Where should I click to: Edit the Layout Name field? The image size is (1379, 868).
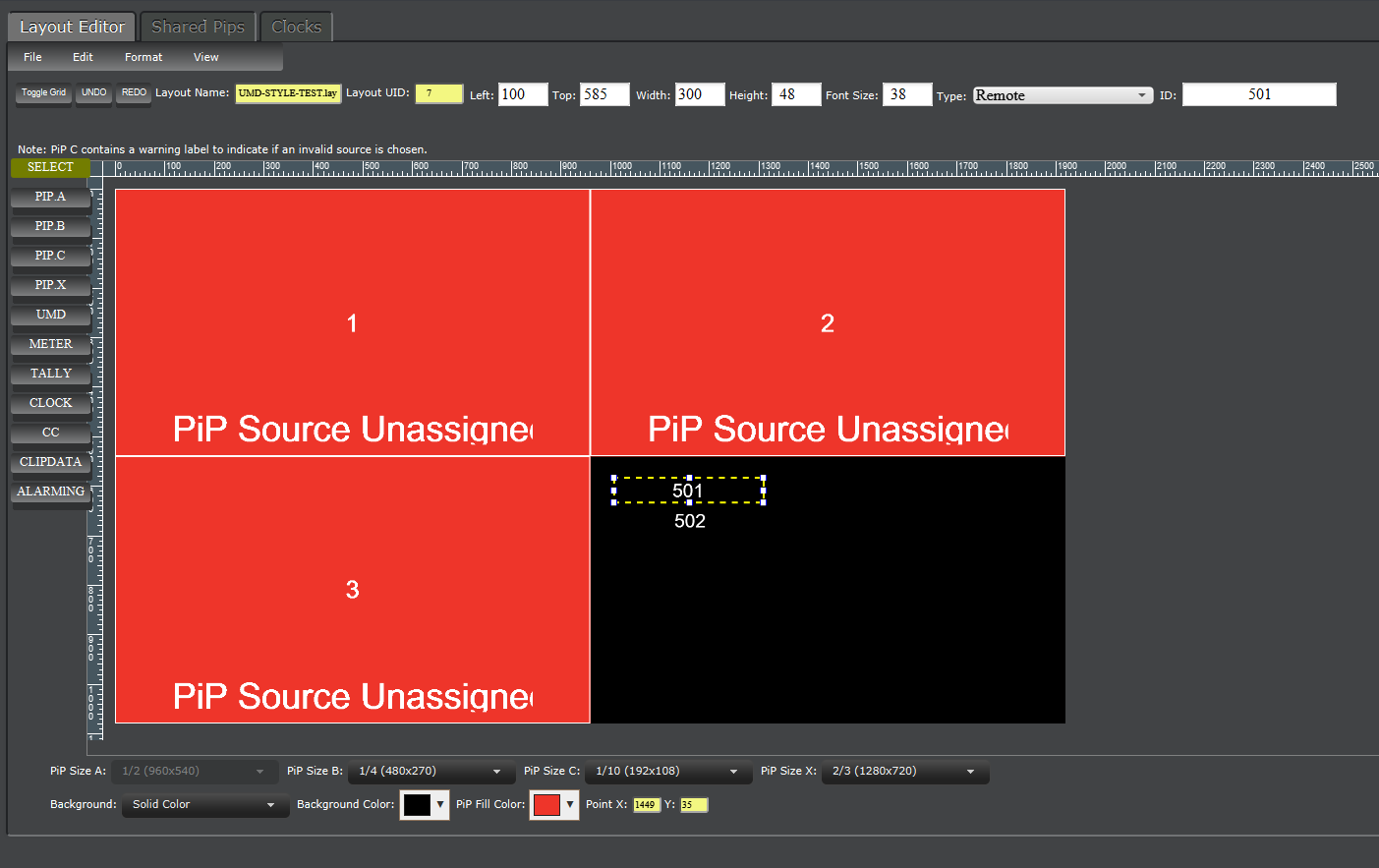point(288,93)
